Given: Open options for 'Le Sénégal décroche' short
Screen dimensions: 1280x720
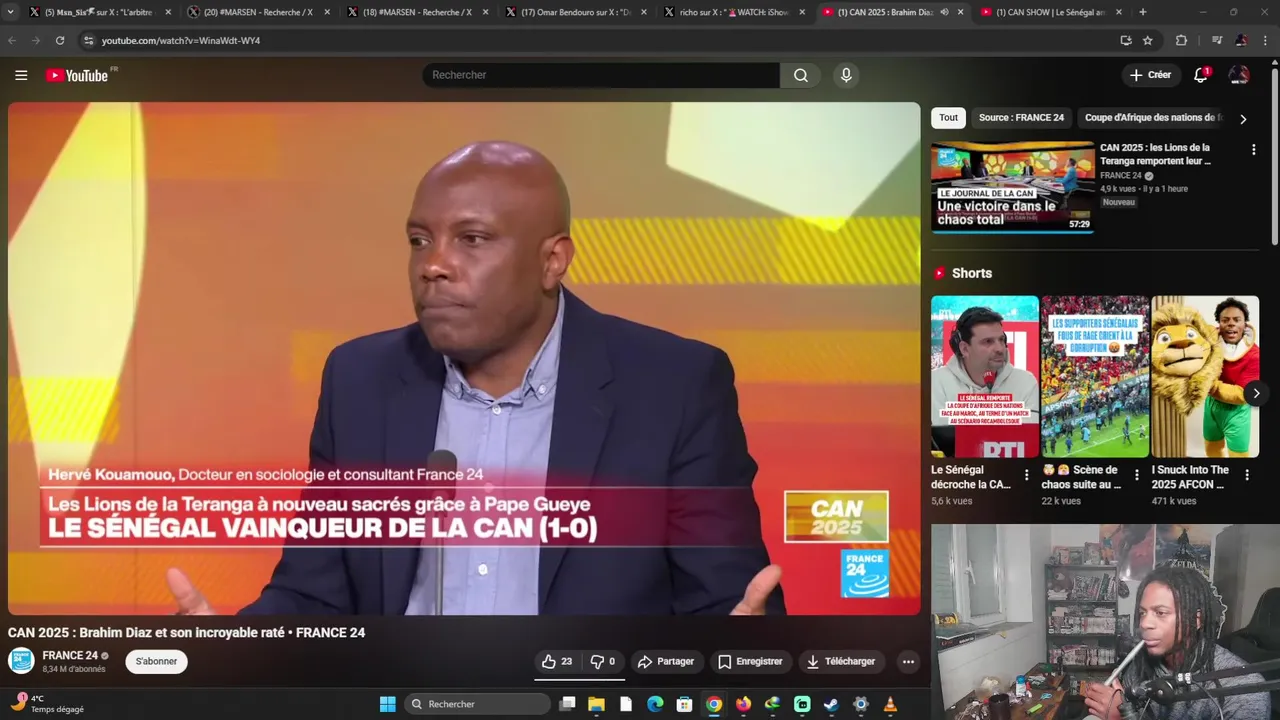Looking at the screenshot, I should click(1026, 475).
